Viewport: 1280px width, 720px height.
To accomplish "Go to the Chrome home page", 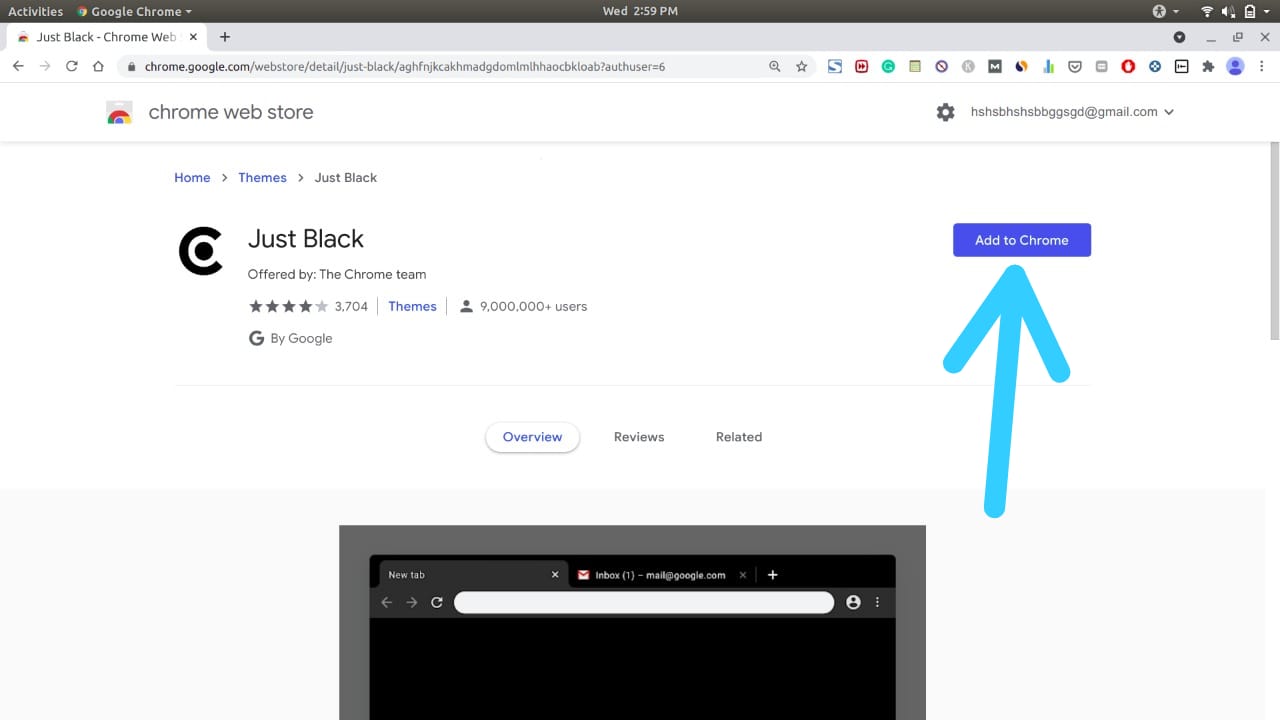I will [98, 66].
